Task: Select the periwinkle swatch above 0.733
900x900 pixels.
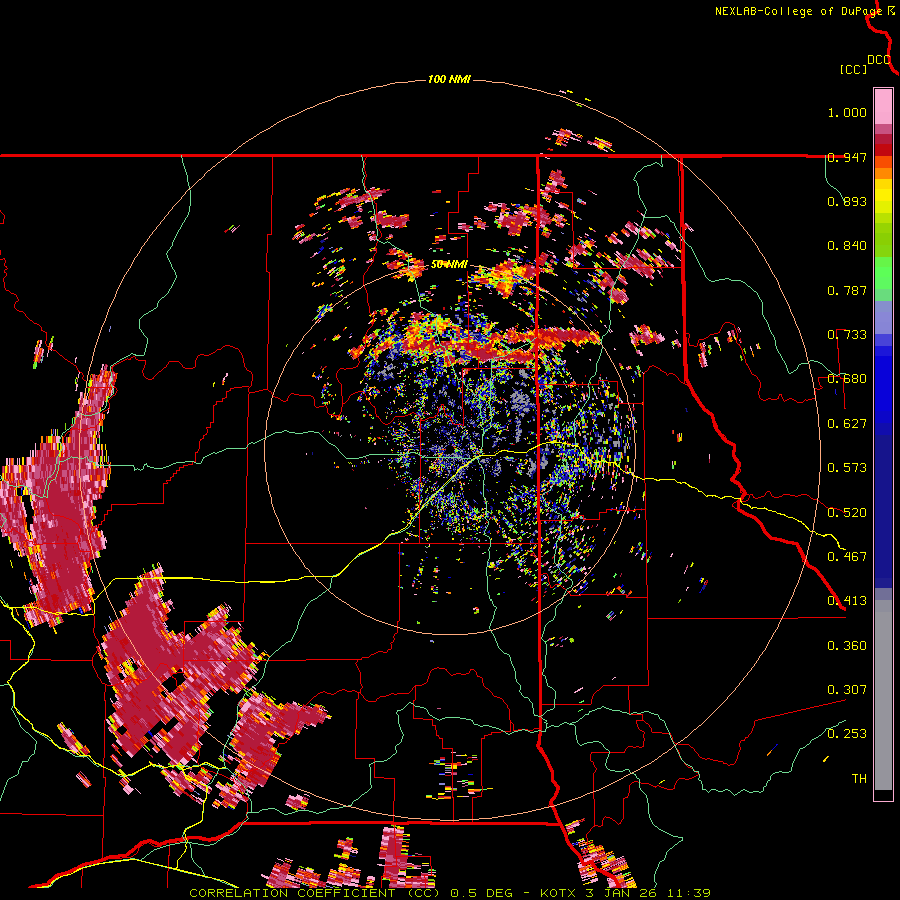Action: (883, 317)
